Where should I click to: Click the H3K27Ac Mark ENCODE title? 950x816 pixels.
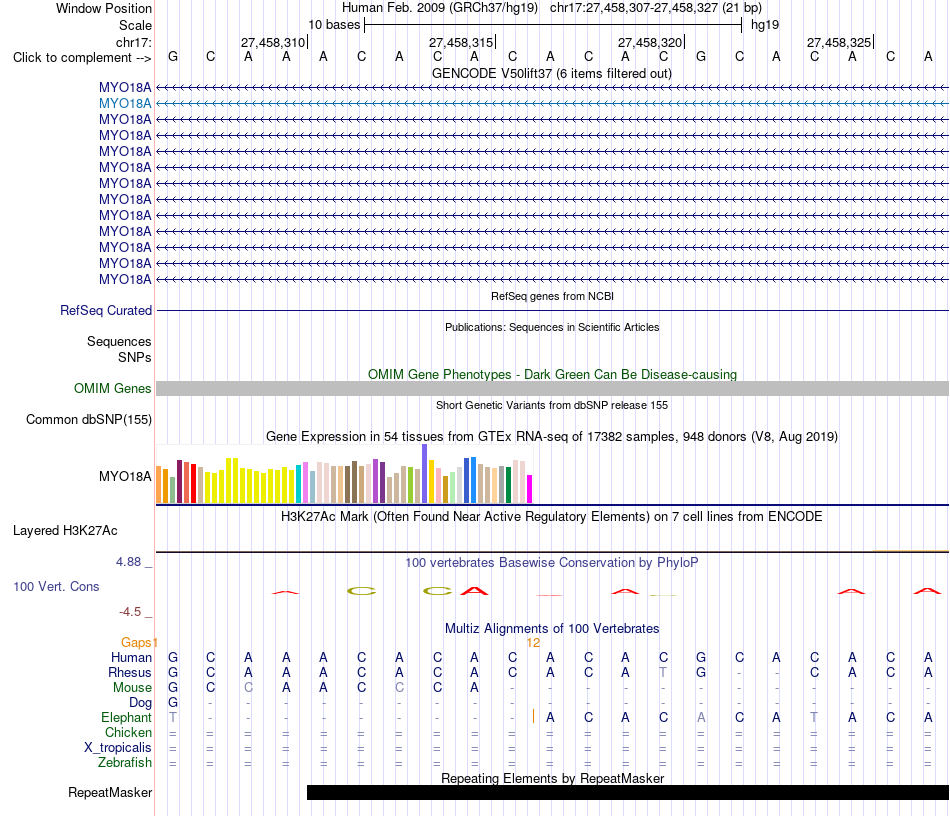coord(551,517)
